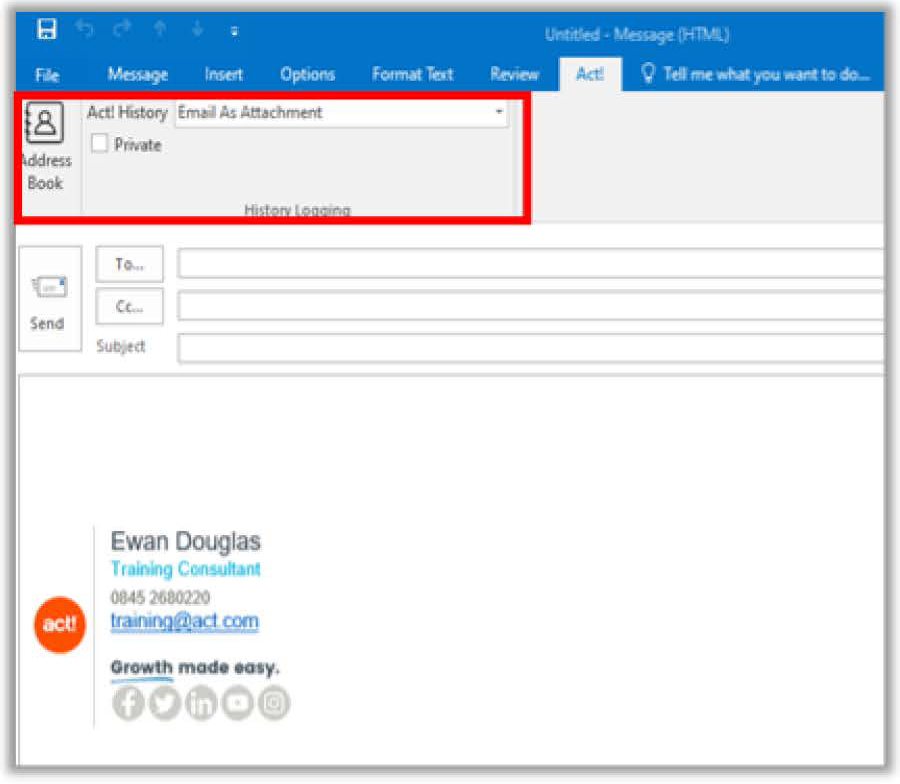Image resolution: width=900 pixels, height=784 pixels.
Task: Click the Previous Item up arrow
Action: click(160, 28)
